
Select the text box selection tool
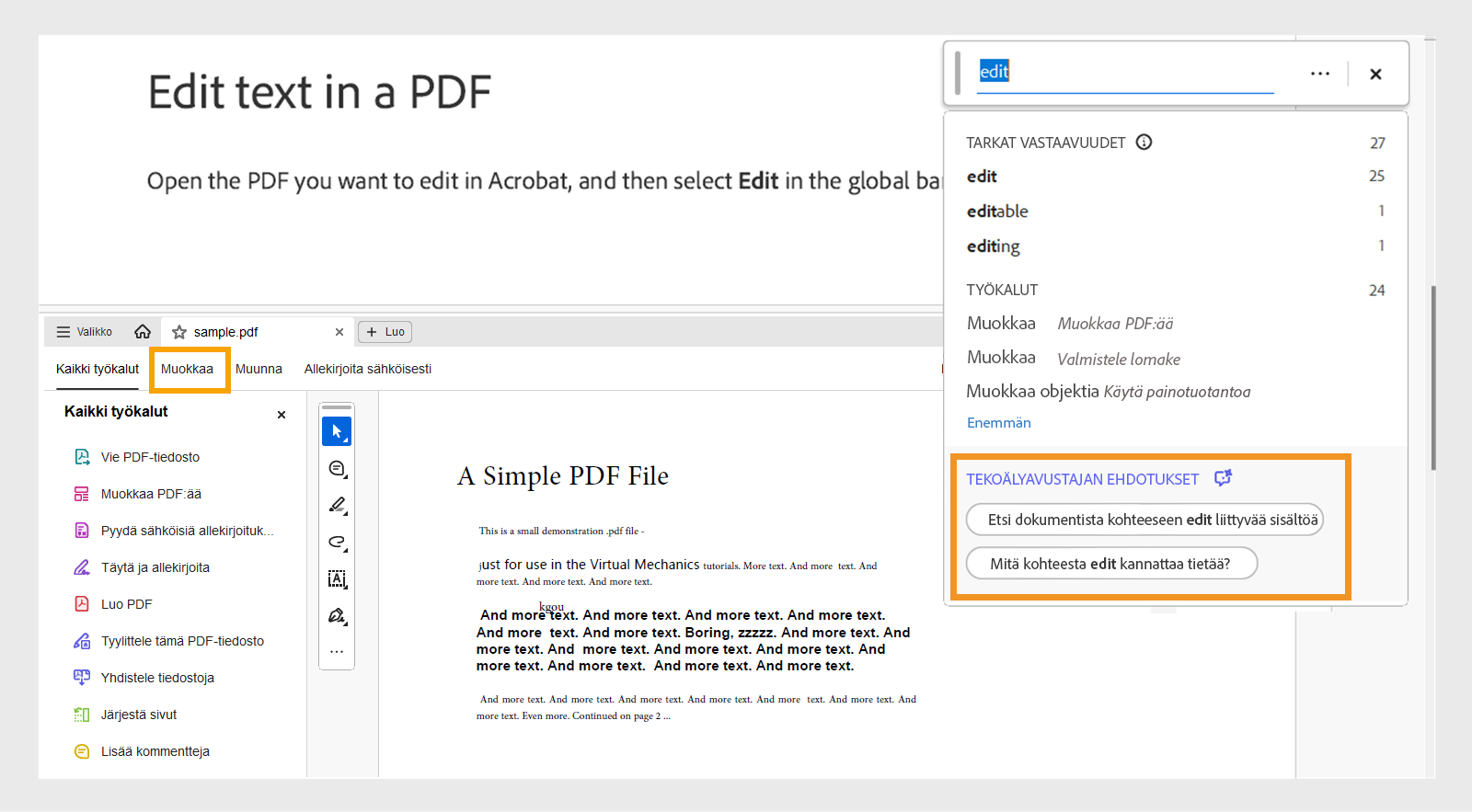[x=337, y=578]
